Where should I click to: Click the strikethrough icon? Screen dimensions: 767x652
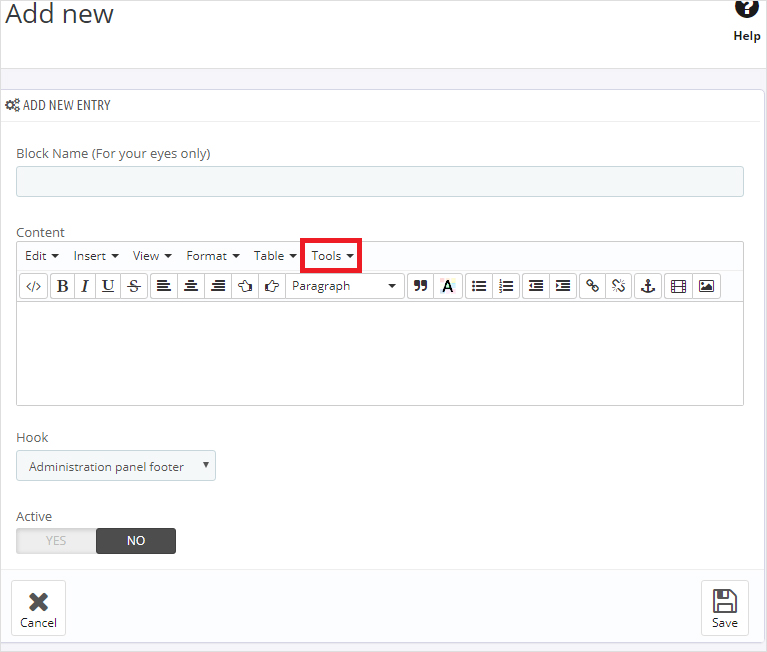(x=134, y=286)
